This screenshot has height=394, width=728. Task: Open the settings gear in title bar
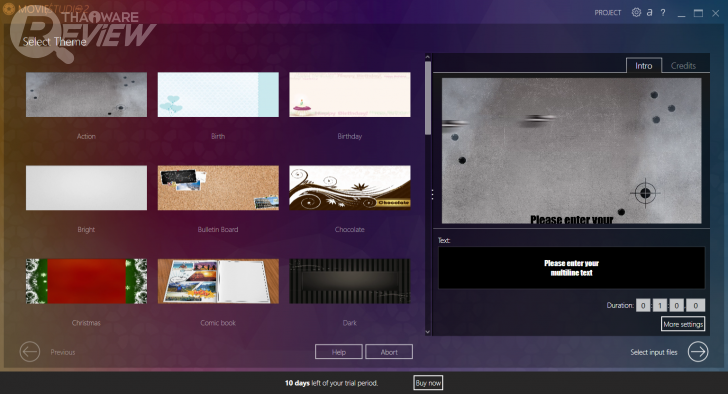[636, 13]
